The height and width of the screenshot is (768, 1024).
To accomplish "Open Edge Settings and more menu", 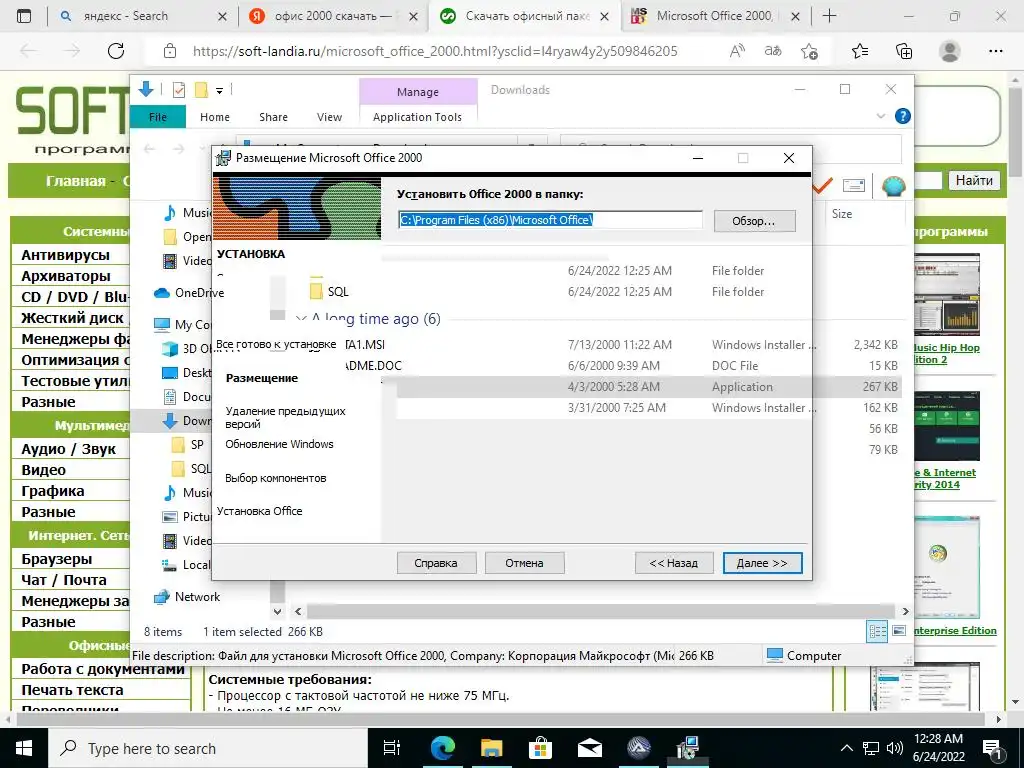I will [995, 51].
